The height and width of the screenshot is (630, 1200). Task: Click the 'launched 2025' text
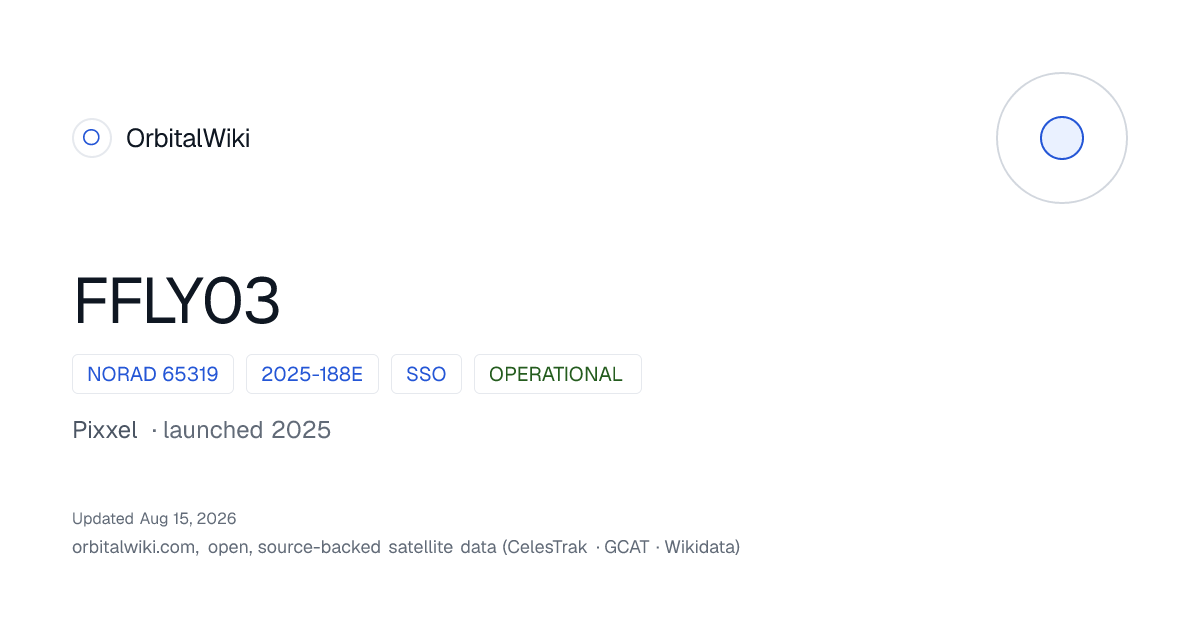point(247,430)
